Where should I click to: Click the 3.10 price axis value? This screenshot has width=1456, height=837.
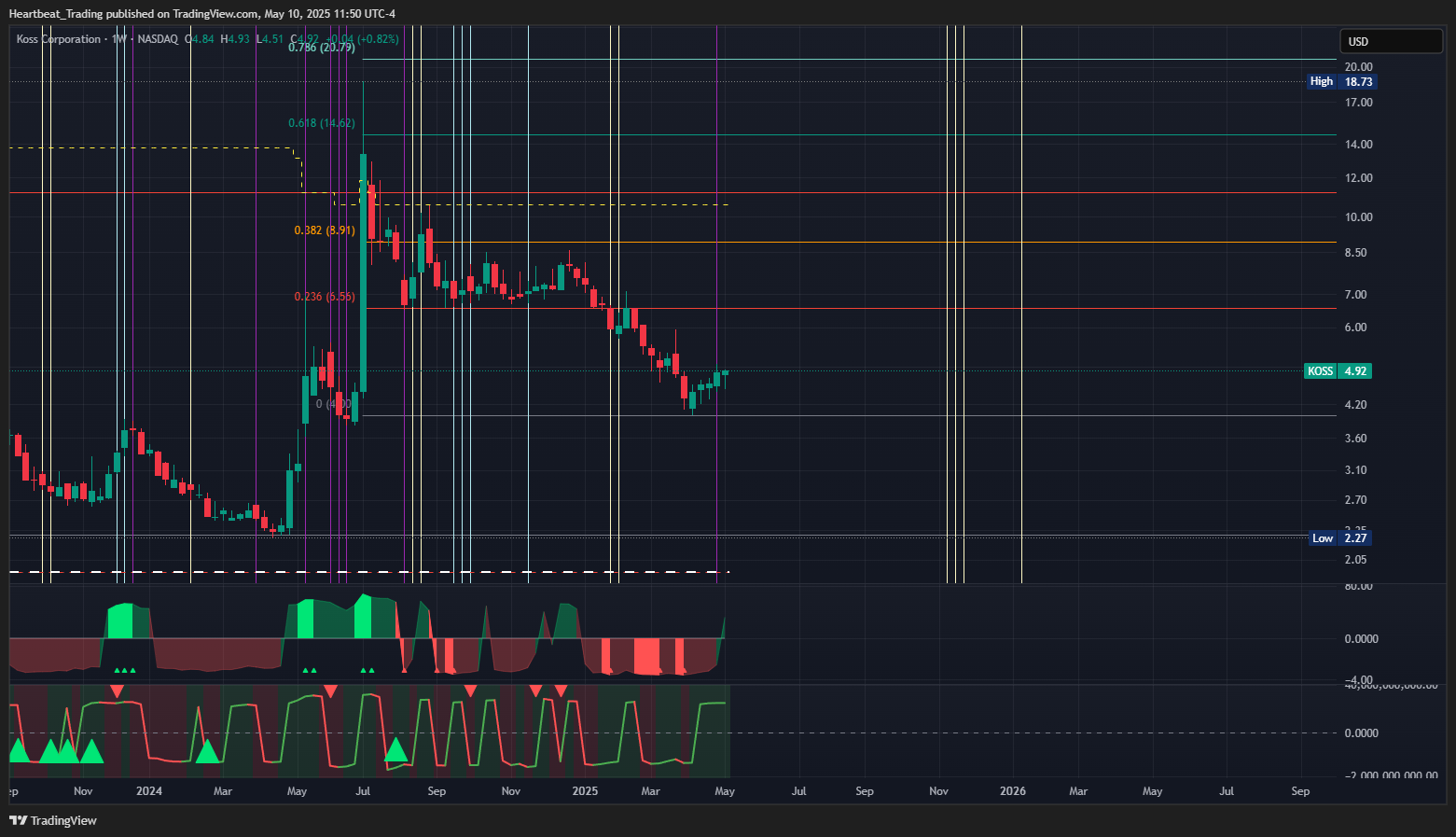(x=1355, y=470)
